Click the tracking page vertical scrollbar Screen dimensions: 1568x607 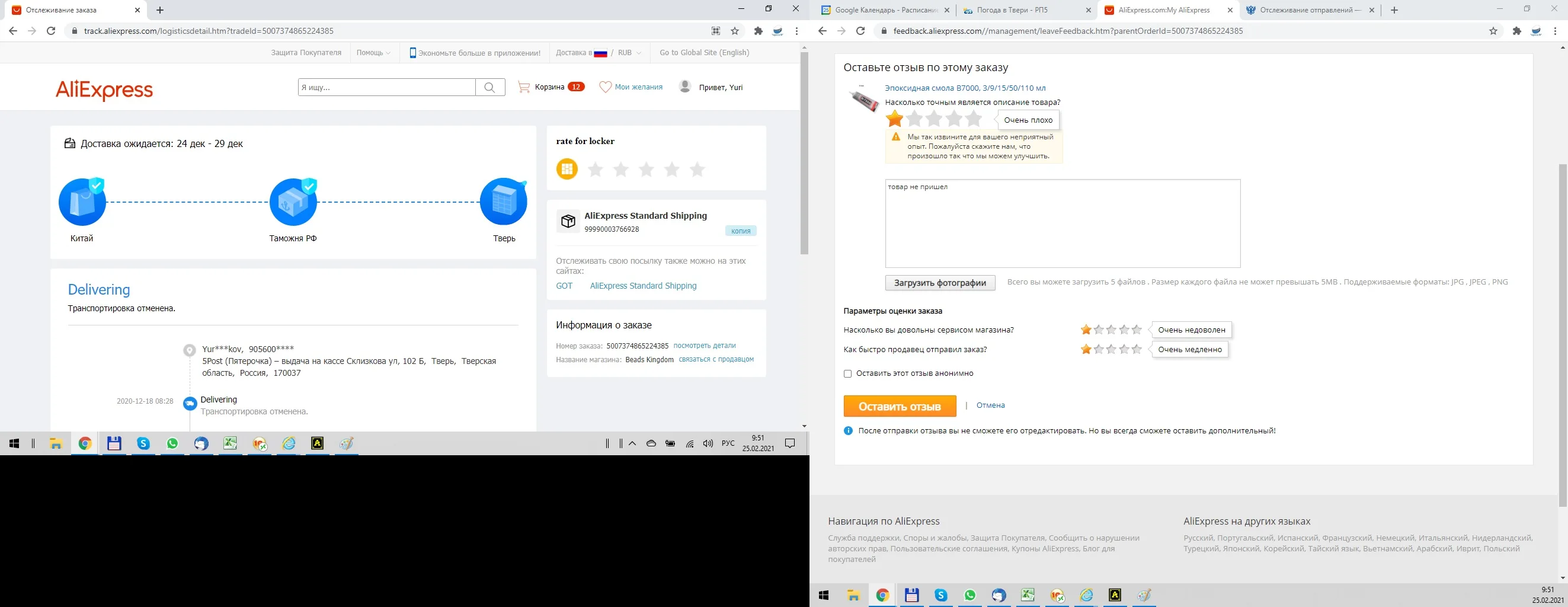804,152
